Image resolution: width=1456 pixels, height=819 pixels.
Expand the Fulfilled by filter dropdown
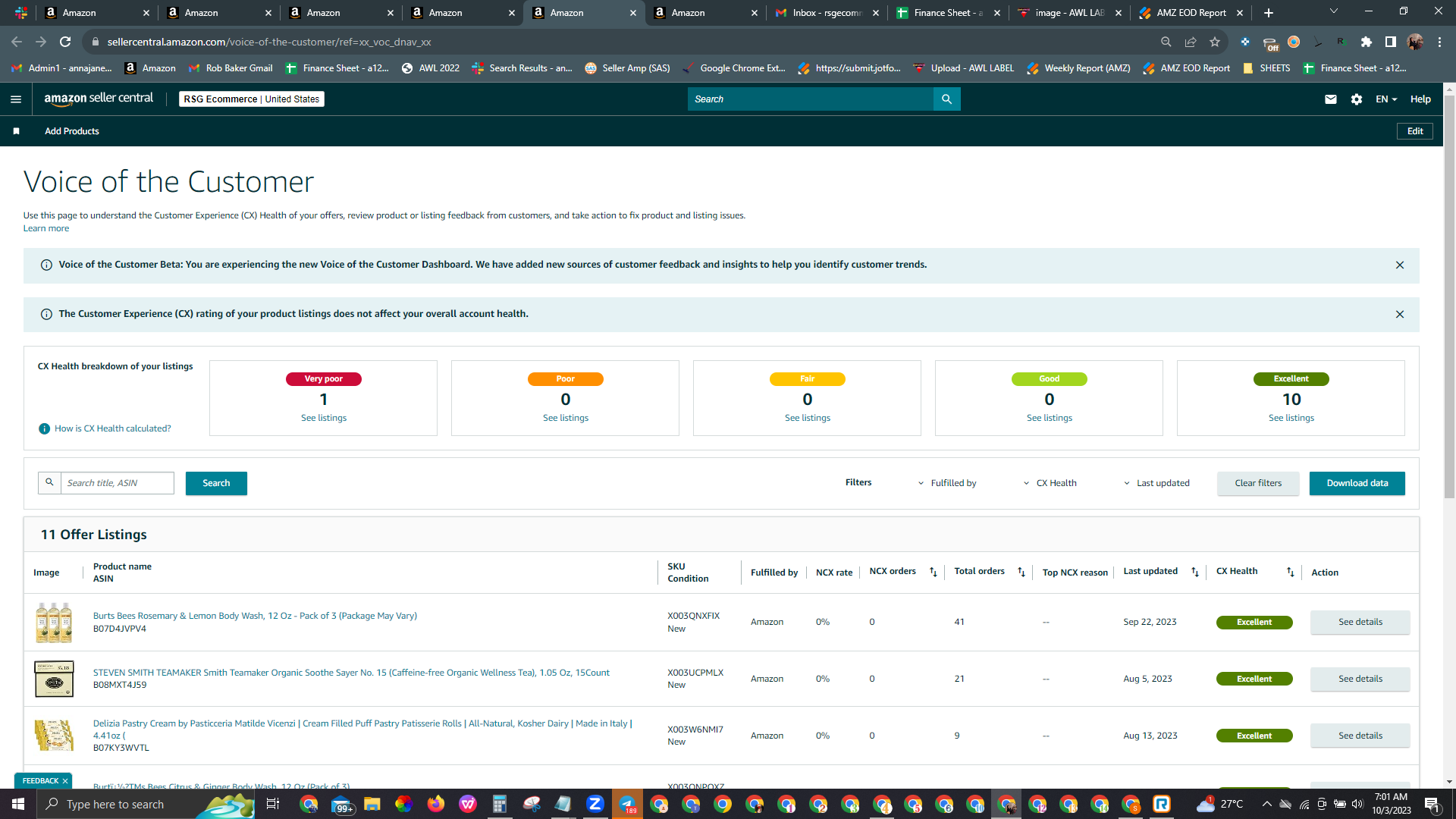tap(947, 483)
